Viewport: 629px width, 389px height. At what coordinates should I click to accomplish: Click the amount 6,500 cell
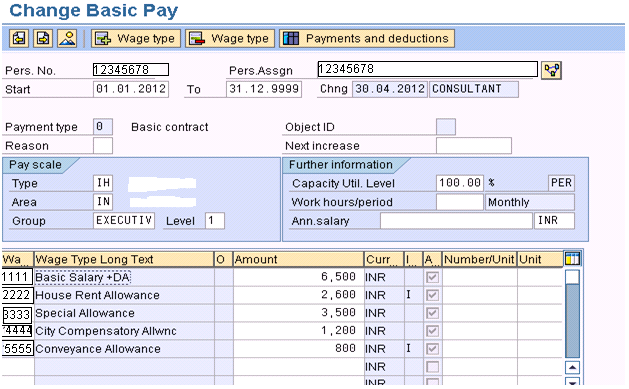click(x=298, y=277)
